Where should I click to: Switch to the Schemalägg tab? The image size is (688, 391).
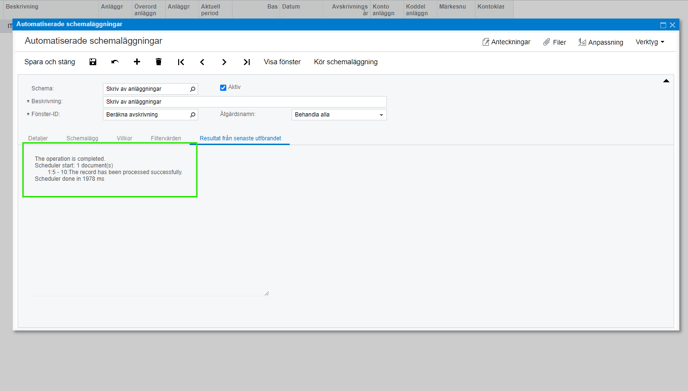[82, 138]
